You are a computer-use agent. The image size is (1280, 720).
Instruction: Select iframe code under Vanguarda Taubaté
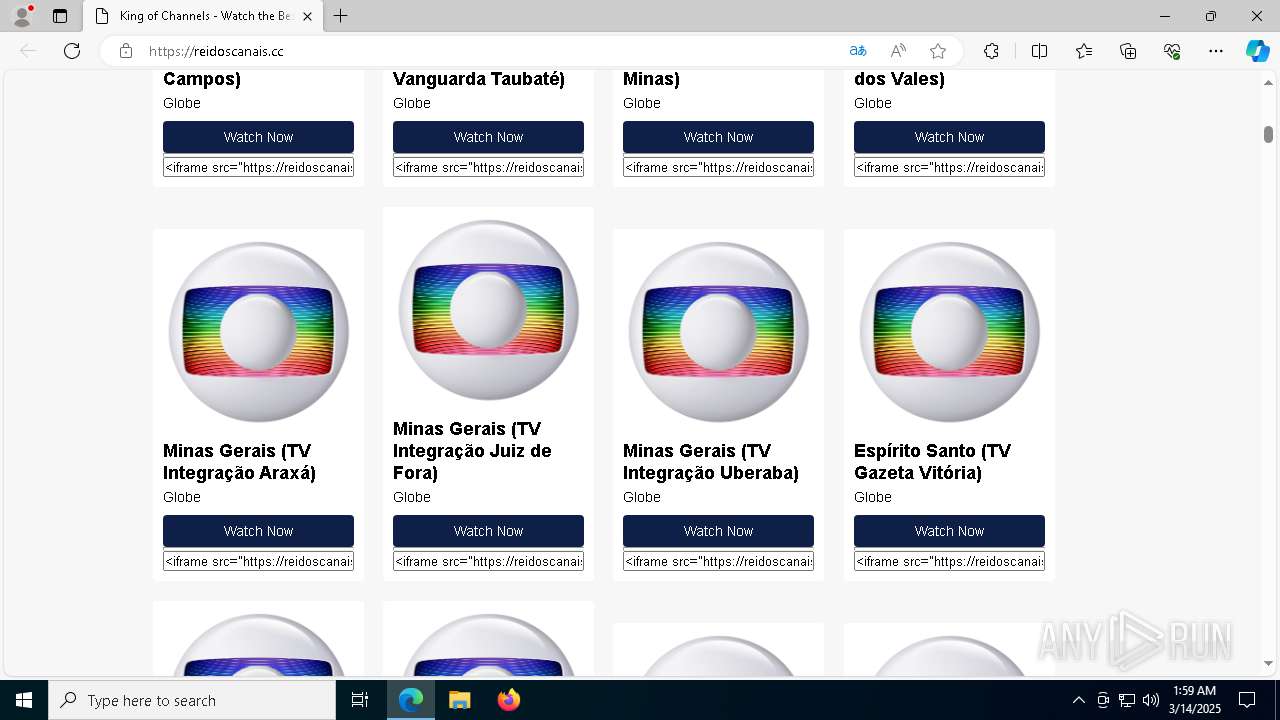488,167
